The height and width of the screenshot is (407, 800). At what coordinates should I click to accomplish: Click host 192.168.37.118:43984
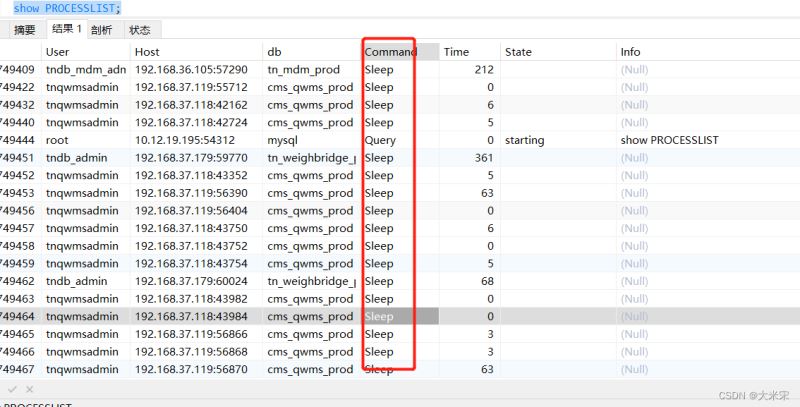coord(191,316)
